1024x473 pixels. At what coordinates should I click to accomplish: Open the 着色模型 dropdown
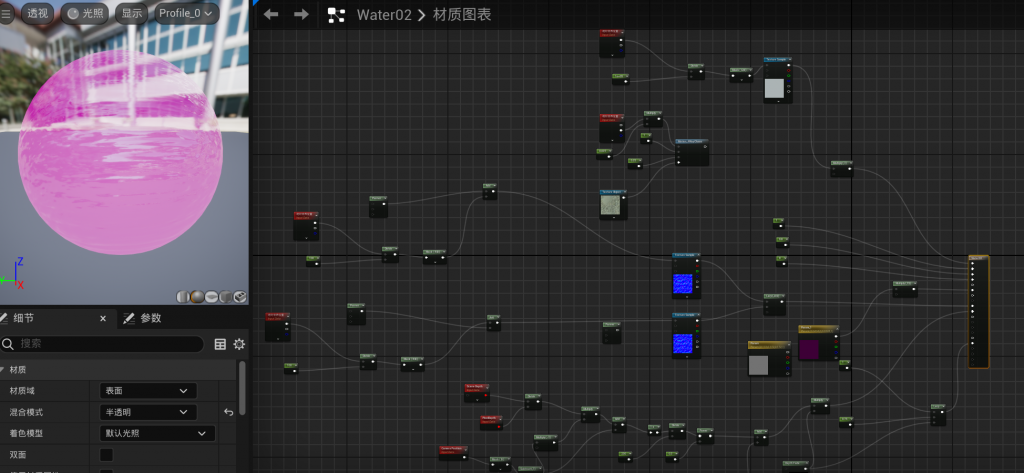tap(158, 434)
